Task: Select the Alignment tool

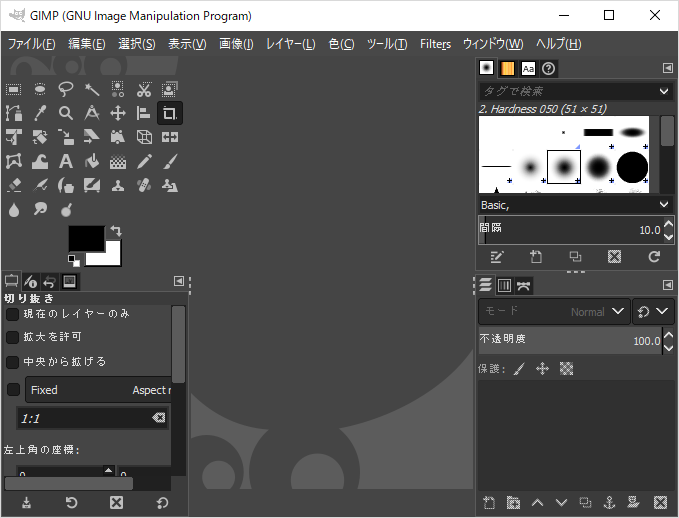Action: [x=144, y=113]
